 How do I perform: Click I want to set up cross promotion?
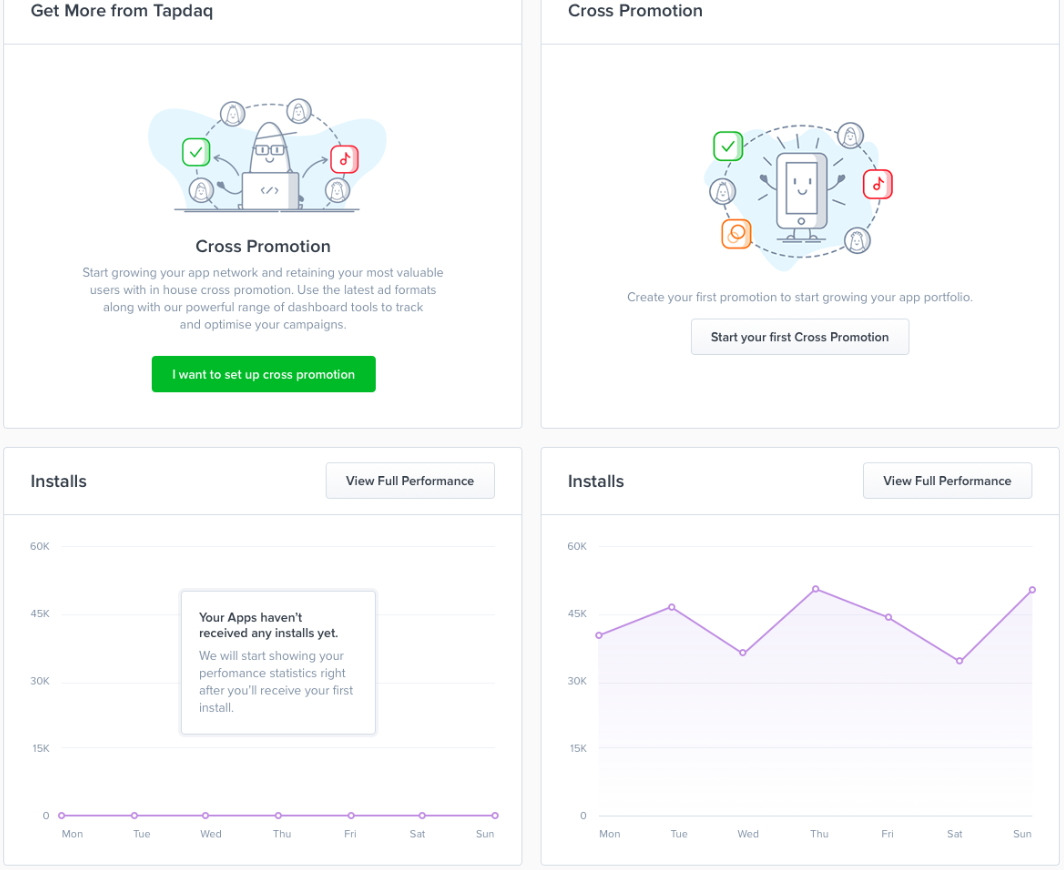pos(263,374)
